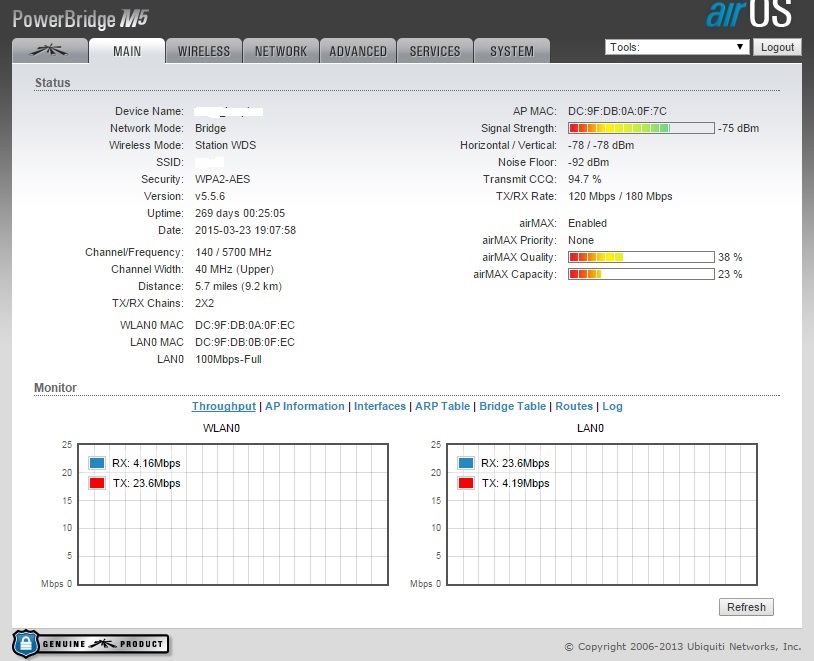Open AP Information link
Image resolution: width=814 pixels, height=661 pixels.
coord(305,407)
